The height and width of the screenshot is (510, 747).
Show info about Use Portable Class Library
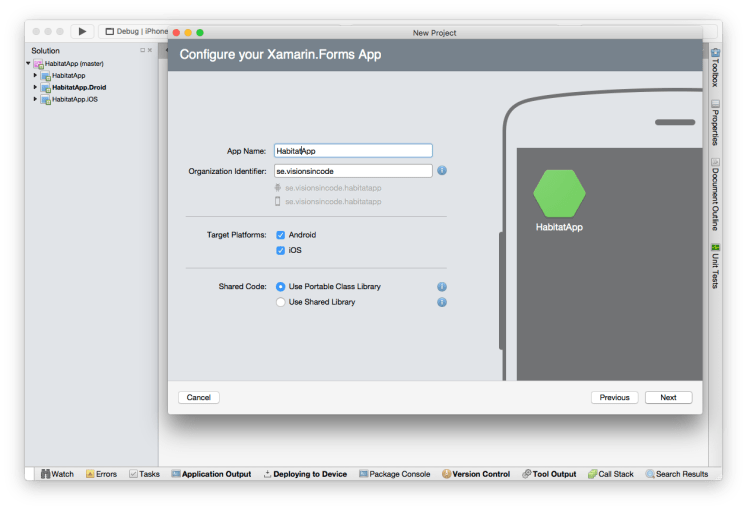click(442, 287)
